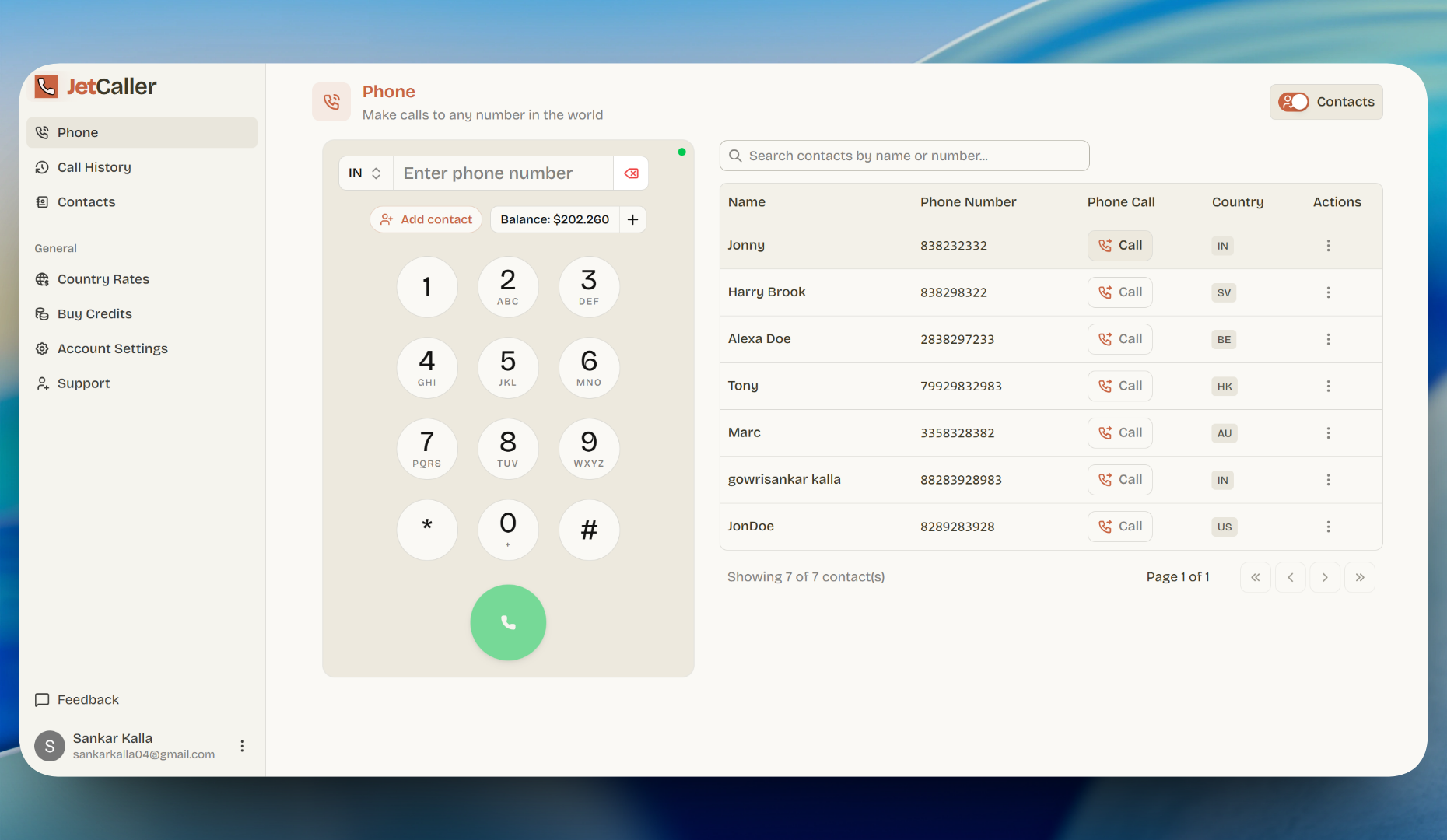
Task: Open actions menu for Jonny's row
Action: 1328,245
